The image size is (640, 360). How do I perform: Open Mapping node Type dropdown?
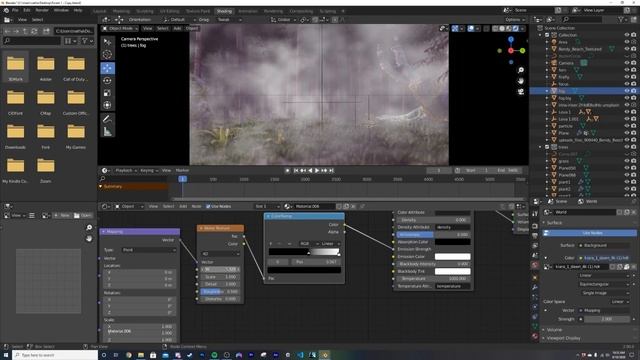(x=149, y=250)
